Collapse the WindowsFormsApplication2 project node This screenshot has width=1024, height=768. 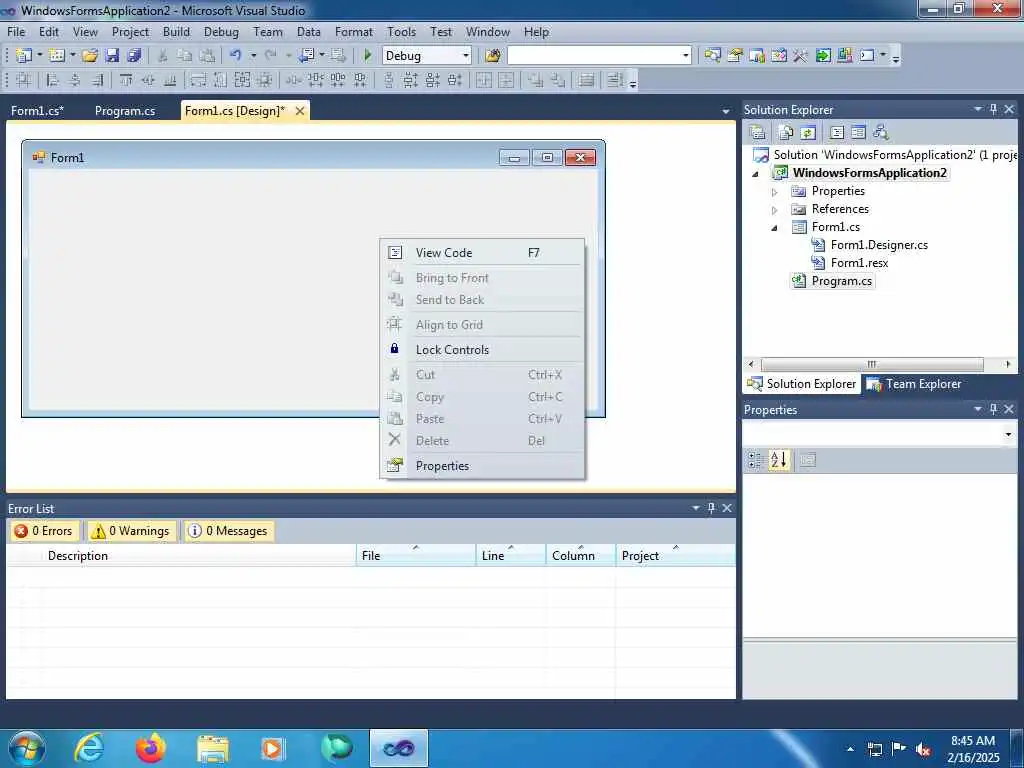[x=756, y=174]
